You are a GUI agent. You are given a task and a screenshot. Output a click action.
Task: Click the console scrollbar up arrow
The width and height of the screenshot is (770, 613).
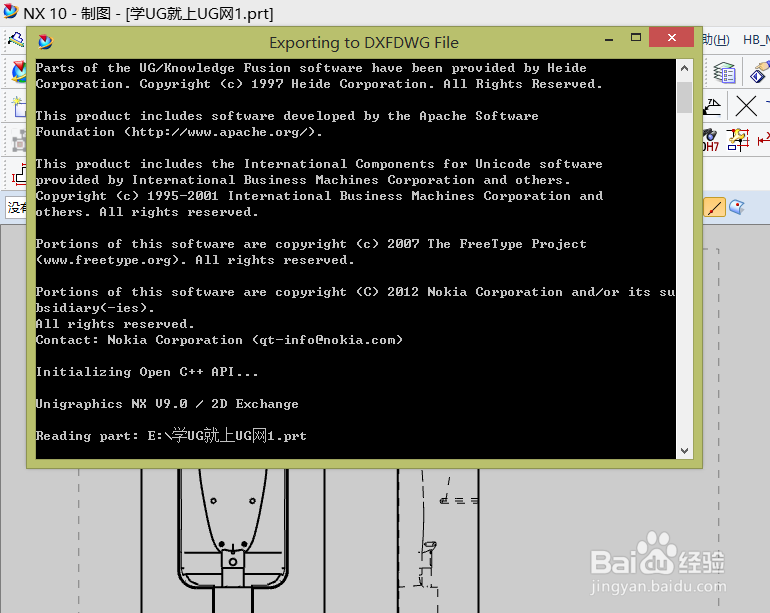click(x=685, y=68)
